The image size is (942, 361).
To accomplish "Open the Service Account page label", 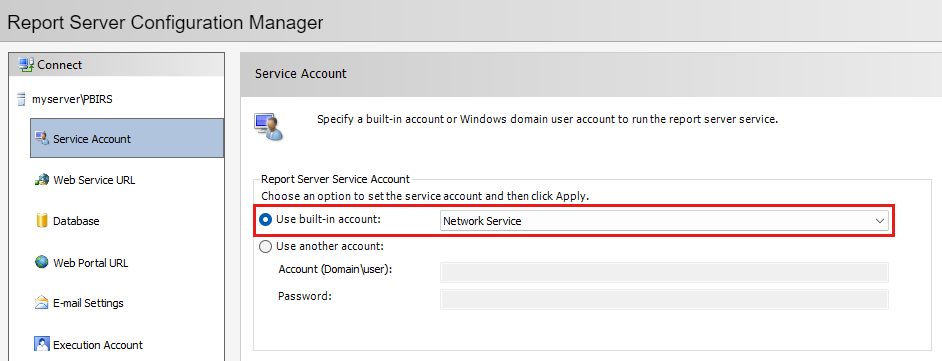I will pos(92,139).
